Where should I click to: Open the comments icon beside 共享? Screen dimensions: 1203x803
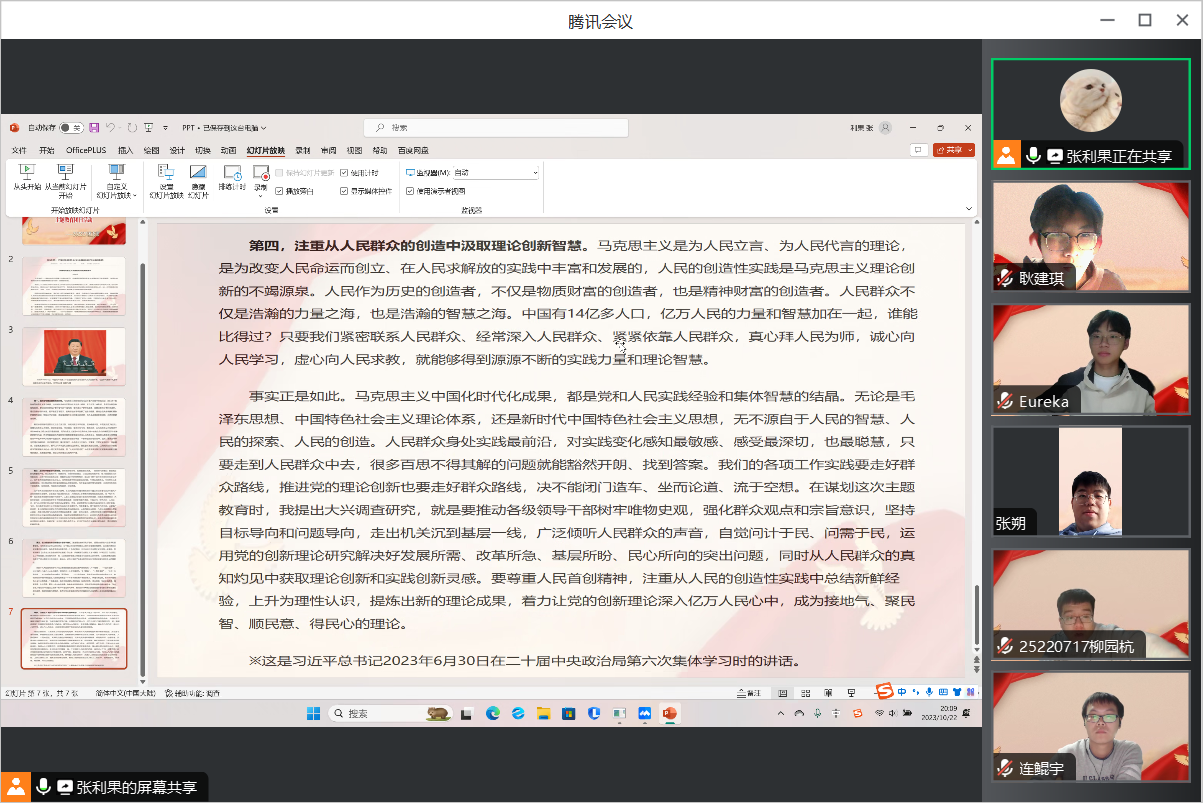point(918,150)
